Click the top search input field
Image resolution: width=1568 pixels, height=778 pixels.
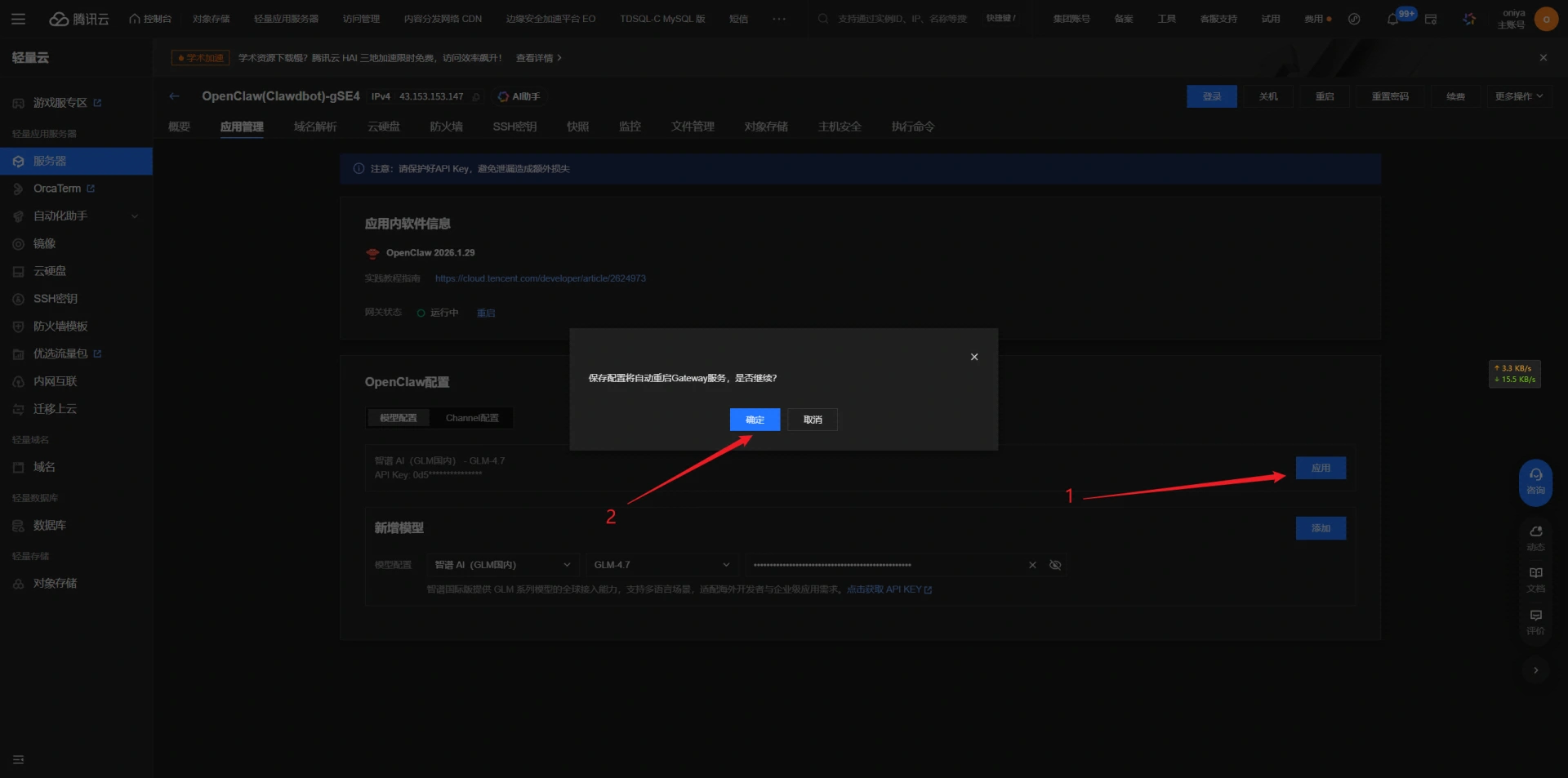[902, 19]
